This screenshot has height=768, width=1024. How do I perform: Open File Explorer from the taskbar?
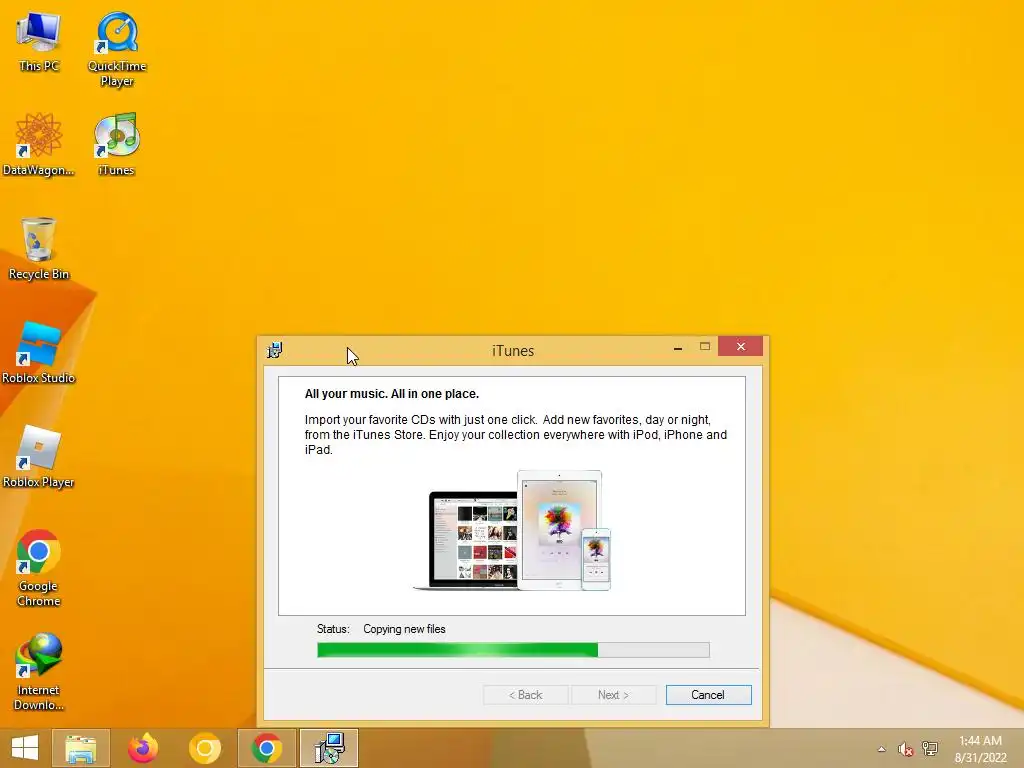[80, 748]
